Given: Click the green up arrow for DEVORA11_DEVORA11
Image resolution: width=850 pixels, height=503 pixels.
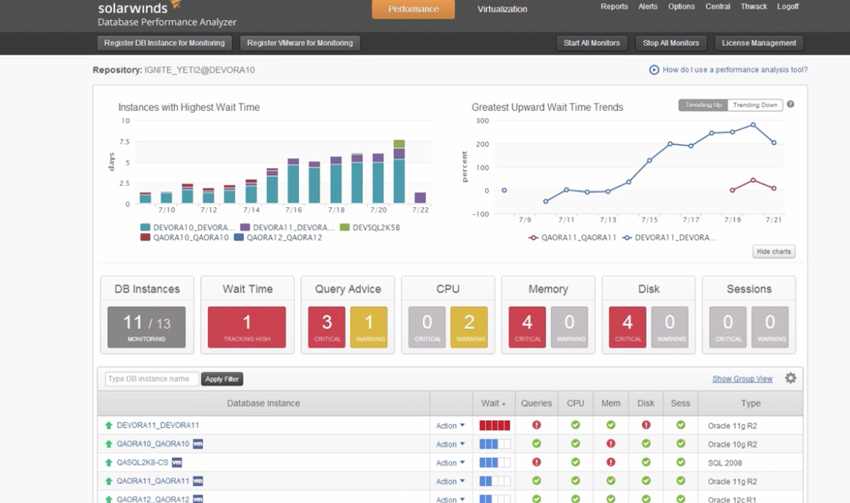Looking at the screenshot, I should coord(108,425).
